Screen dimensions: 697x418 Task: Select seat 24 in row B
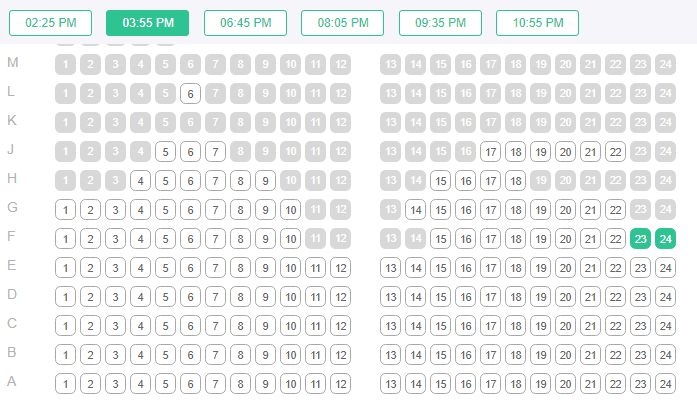point(666,355)
